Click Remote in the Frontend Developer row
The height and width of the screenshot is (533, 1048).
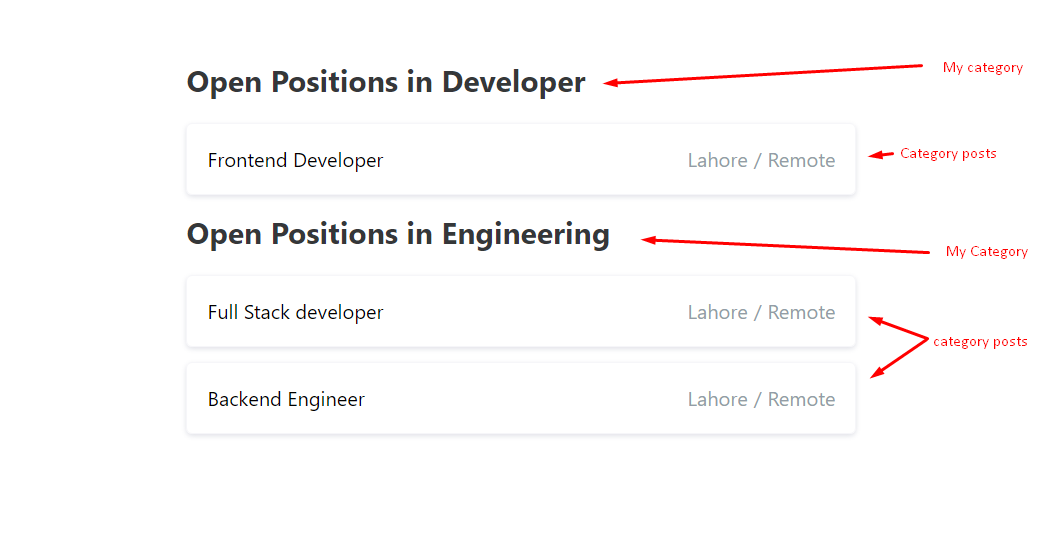pos(801,160)
